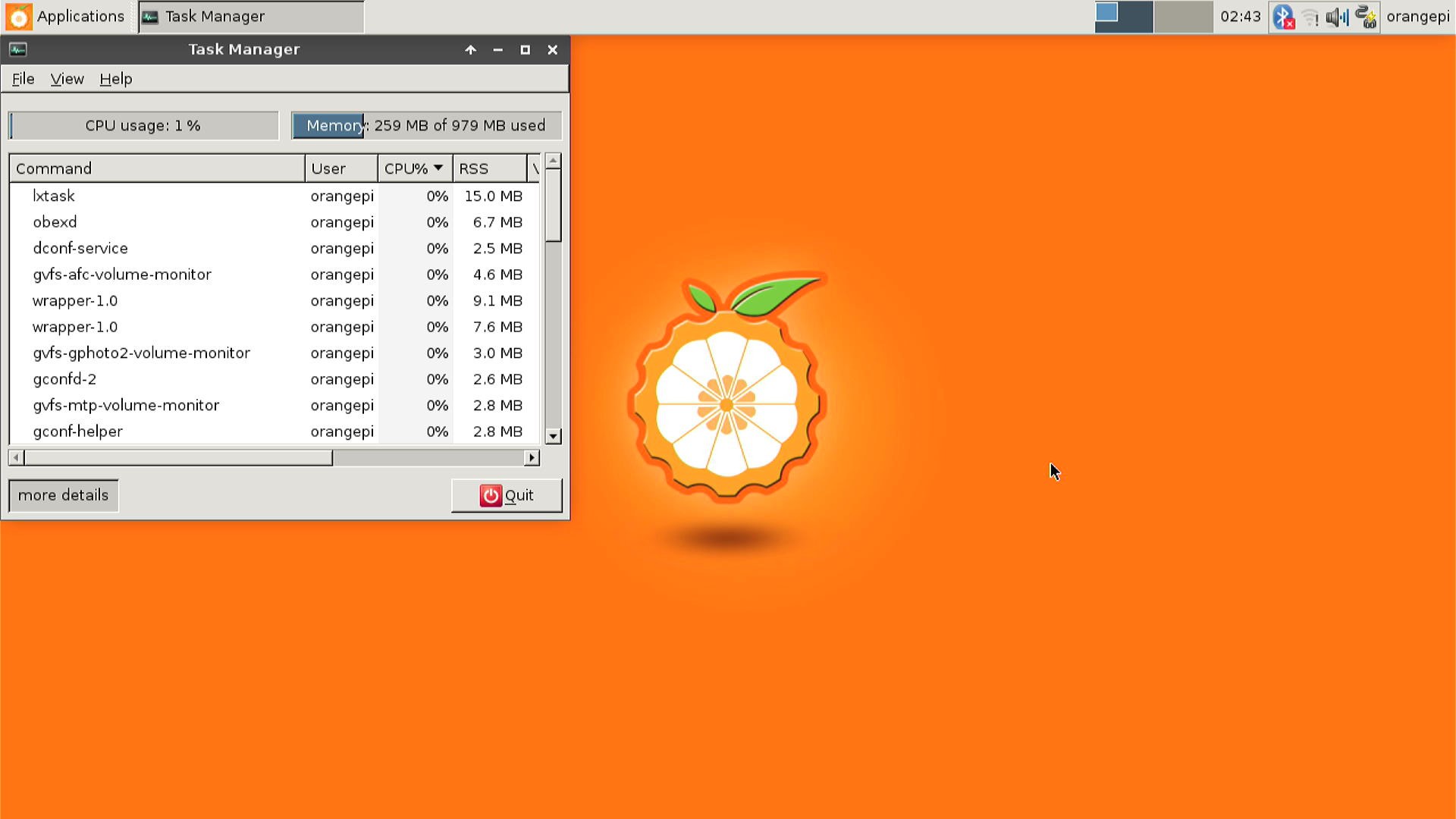Image resolution: width=1456 pixels, height=819 pixels.
Task: Open the Help menu
Action: 116,79
